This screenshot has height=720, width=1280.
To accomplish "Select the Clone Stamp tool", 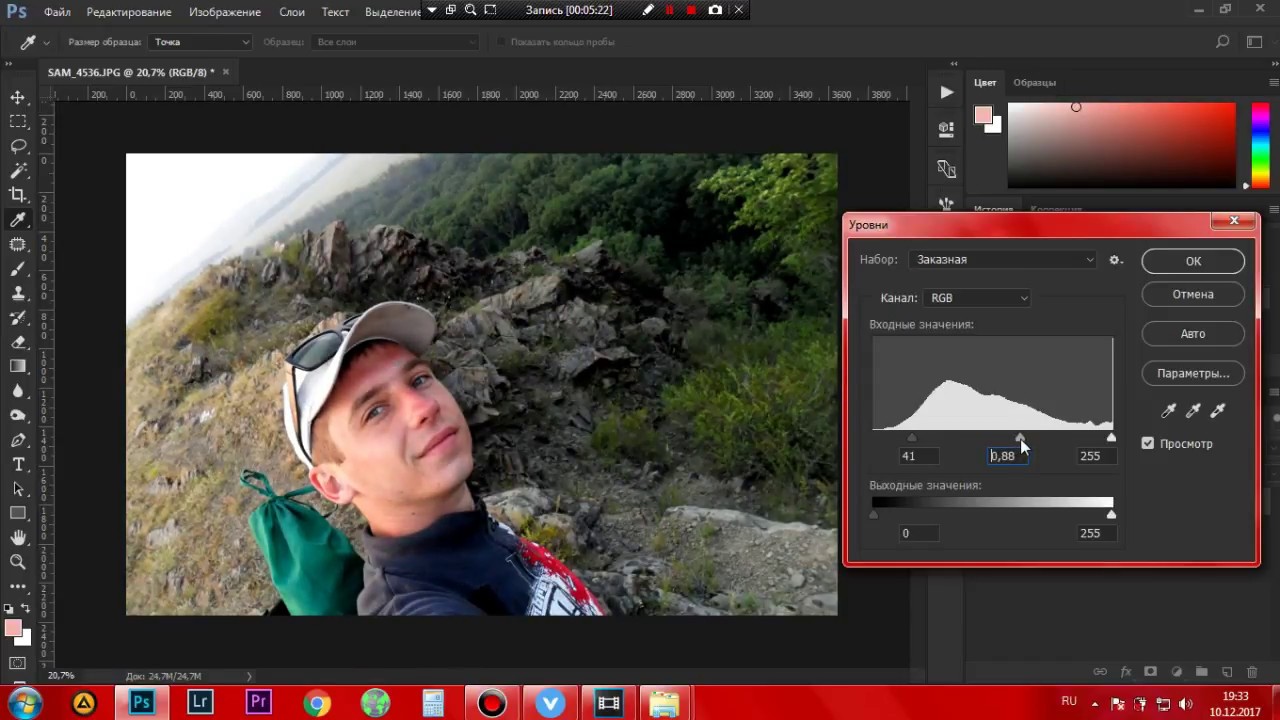I will pyautogui.click(x=18, y=293).
